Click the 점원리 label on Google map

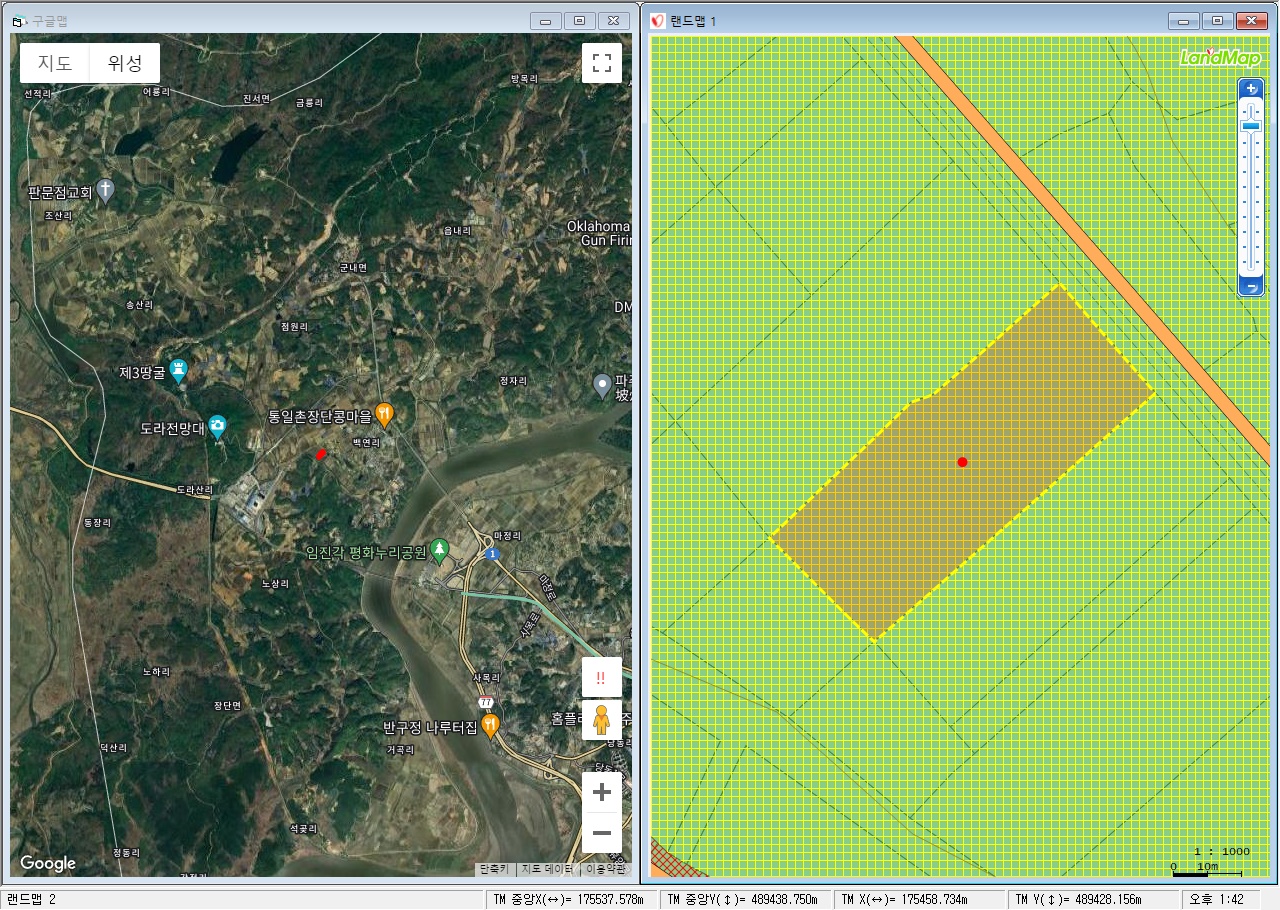point(295,326)
